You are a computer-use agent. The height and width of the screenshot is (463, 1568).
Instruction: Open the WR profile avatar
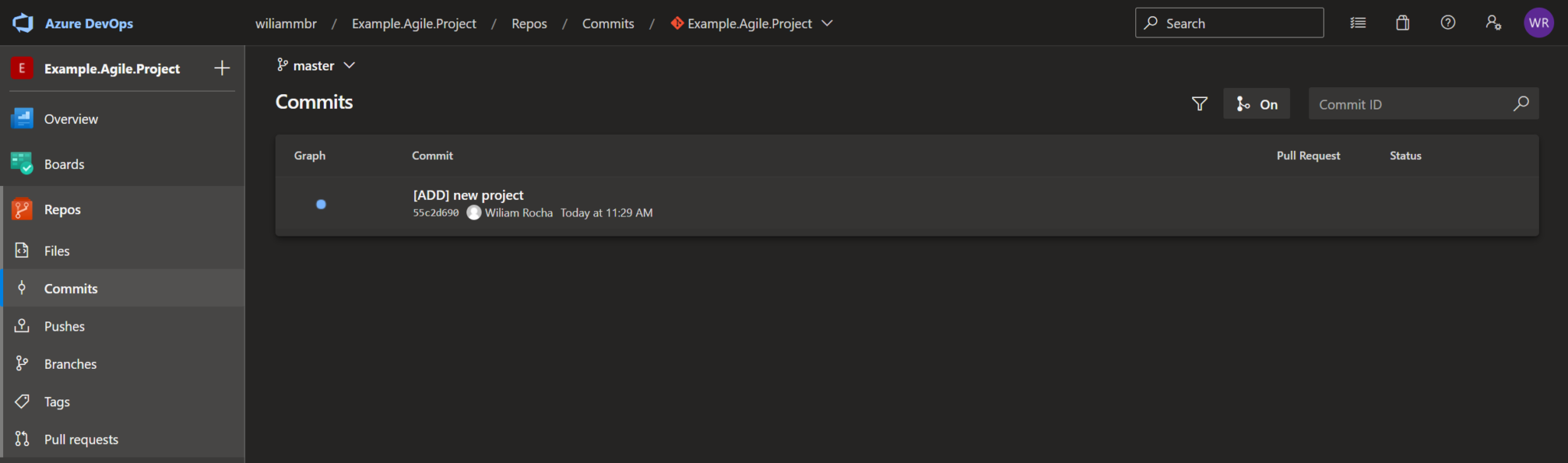tap(1538, 23)
